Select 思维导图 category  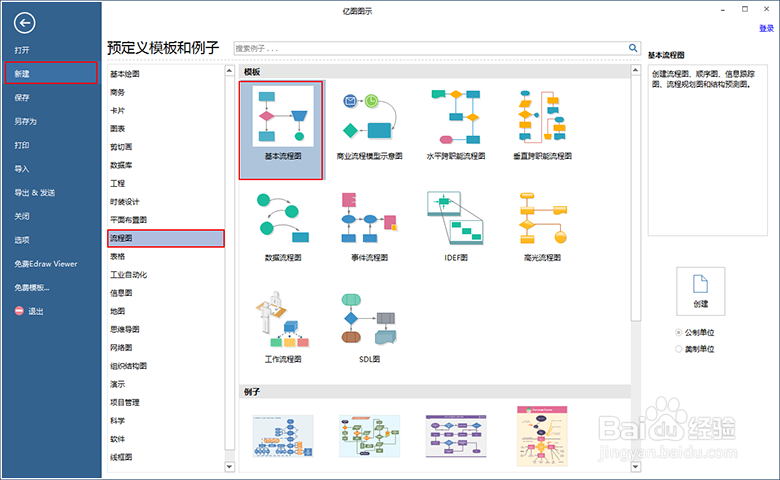125,329
